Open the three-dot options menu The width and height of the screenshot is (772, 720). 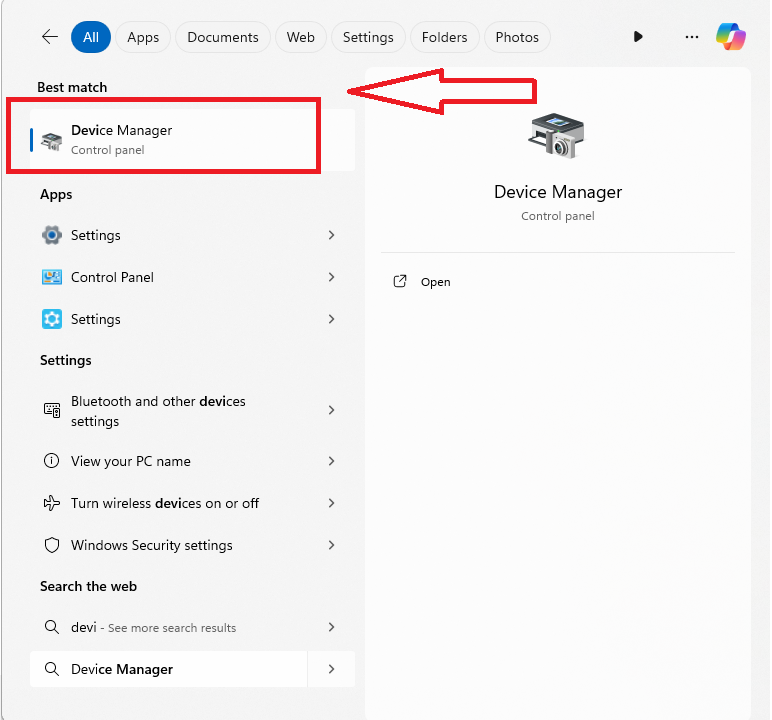tap(692, 37)
